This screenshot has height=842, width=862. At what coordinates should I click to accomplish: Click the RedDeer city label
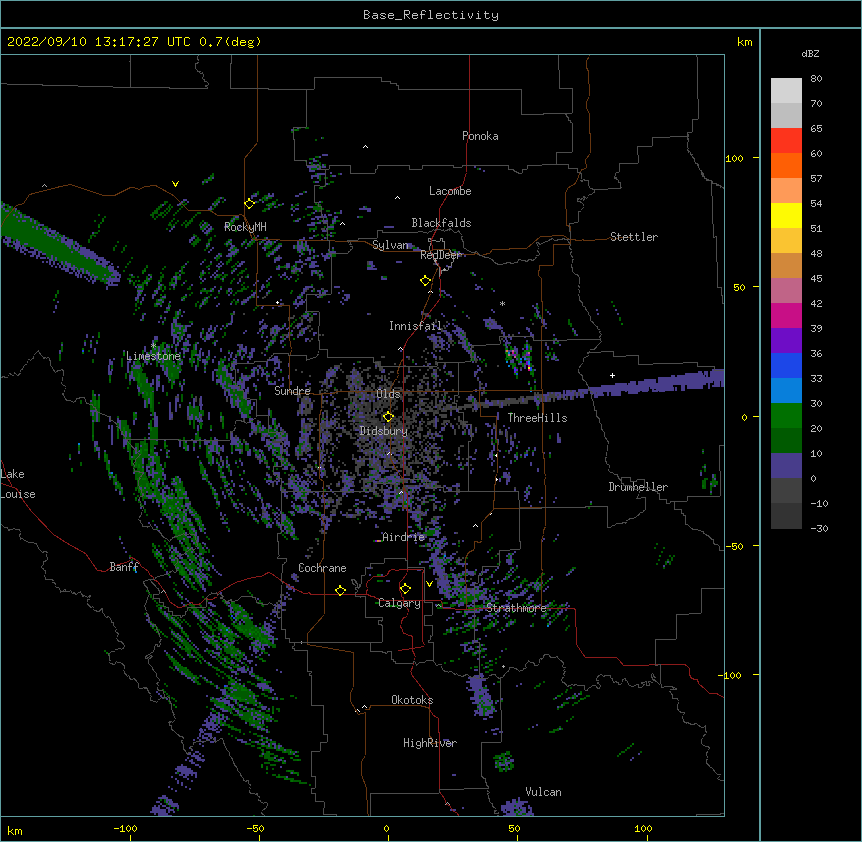tap(440, 255)
